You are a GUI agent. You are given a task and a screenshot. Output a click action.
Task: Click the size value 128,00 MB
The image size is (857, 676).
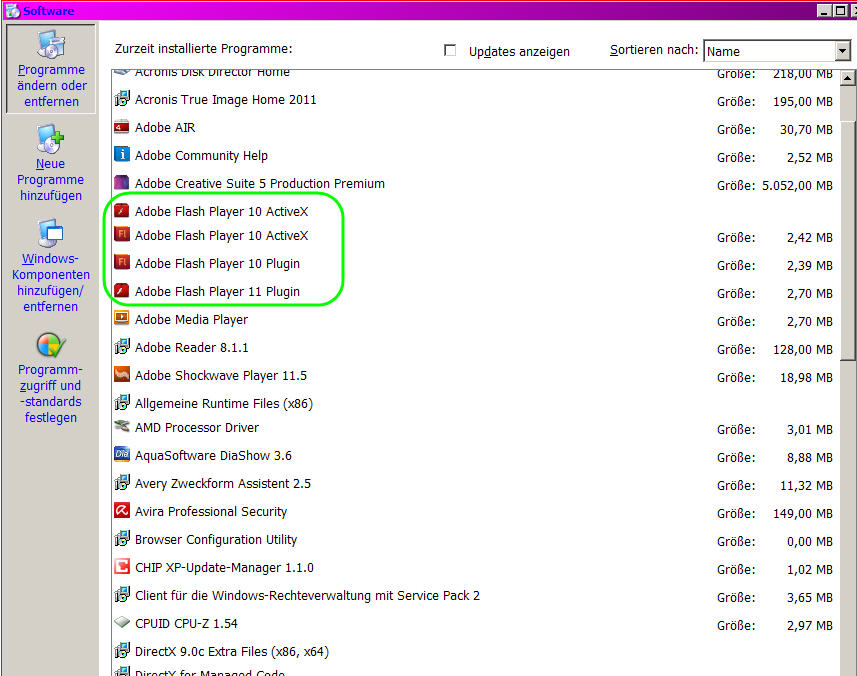(x=802, y=350)
